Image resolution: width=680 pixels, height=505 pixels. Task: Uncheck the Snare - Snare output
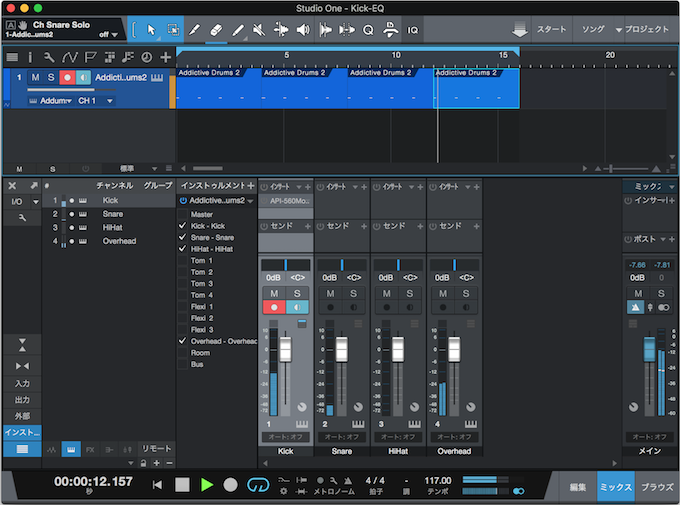(x=183, y=237)
